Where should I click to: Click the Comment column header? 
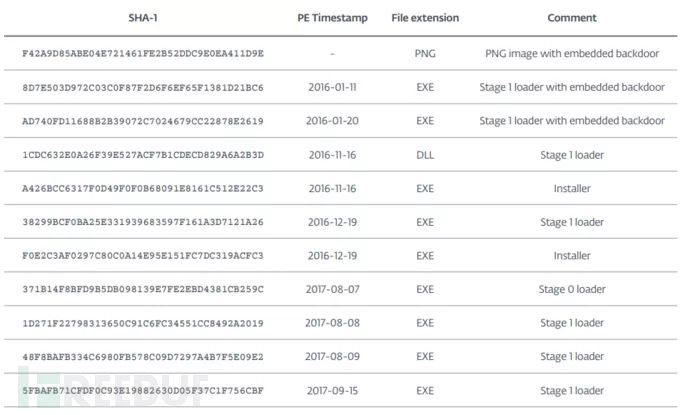tap(571, 17)
